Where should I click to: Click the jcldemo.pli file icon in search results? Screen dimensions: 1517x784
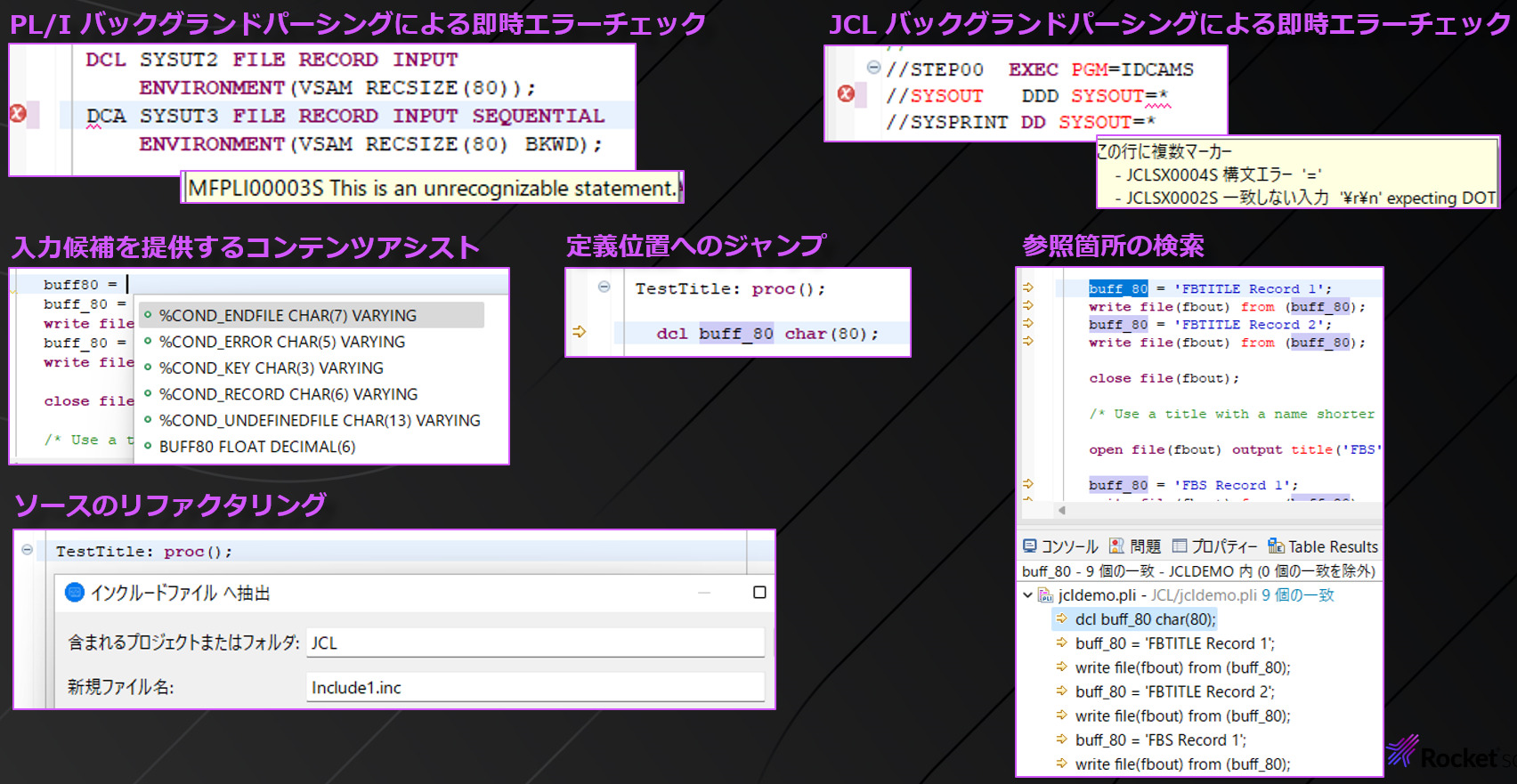[1046, 595]
